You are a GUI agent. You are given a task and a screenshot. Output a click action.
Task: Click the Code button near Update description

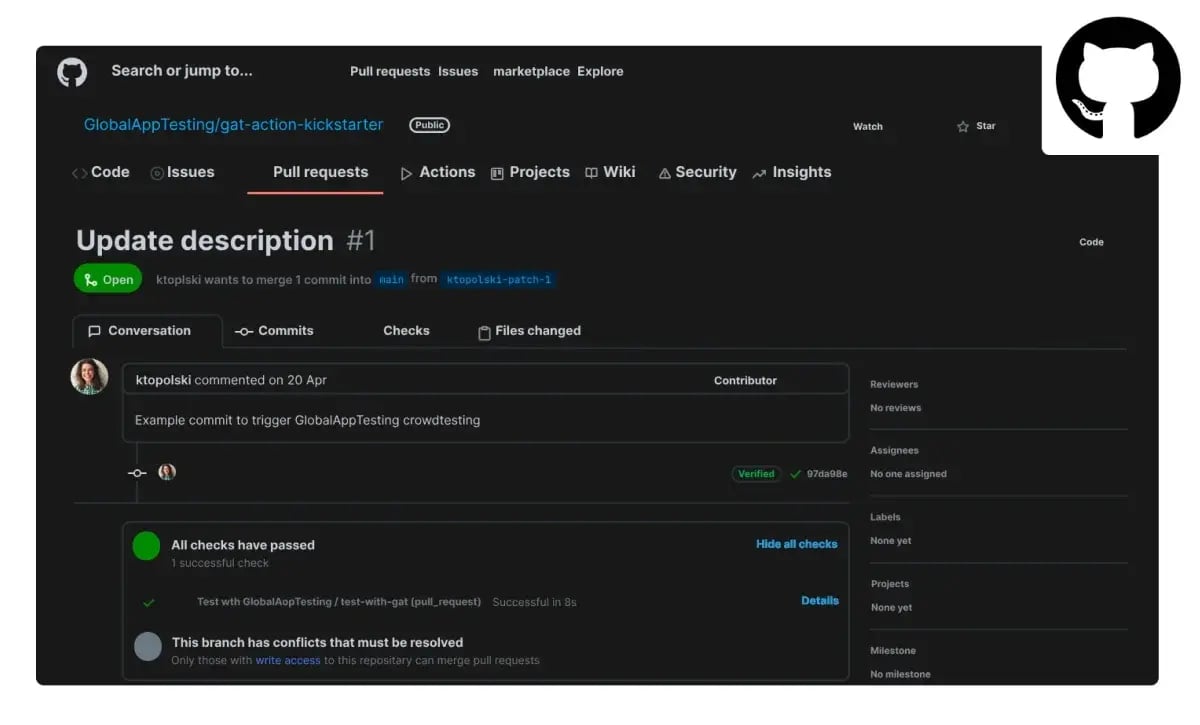click(x=1091, y=241)
